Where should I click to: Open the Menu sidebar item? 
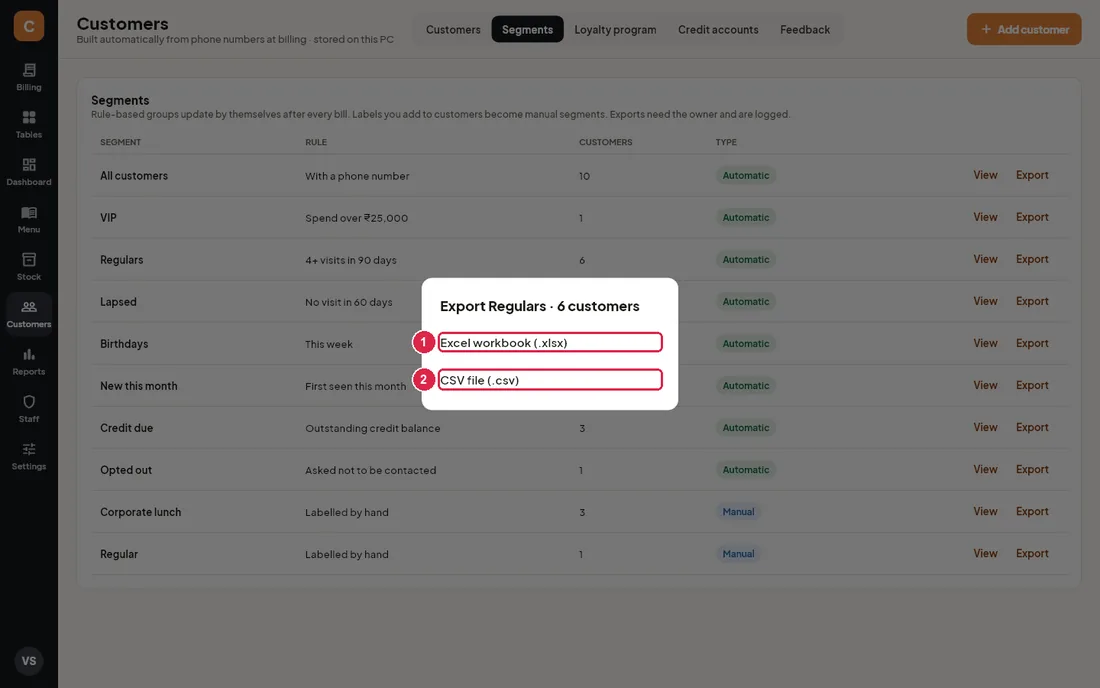[x=29, y=220]
